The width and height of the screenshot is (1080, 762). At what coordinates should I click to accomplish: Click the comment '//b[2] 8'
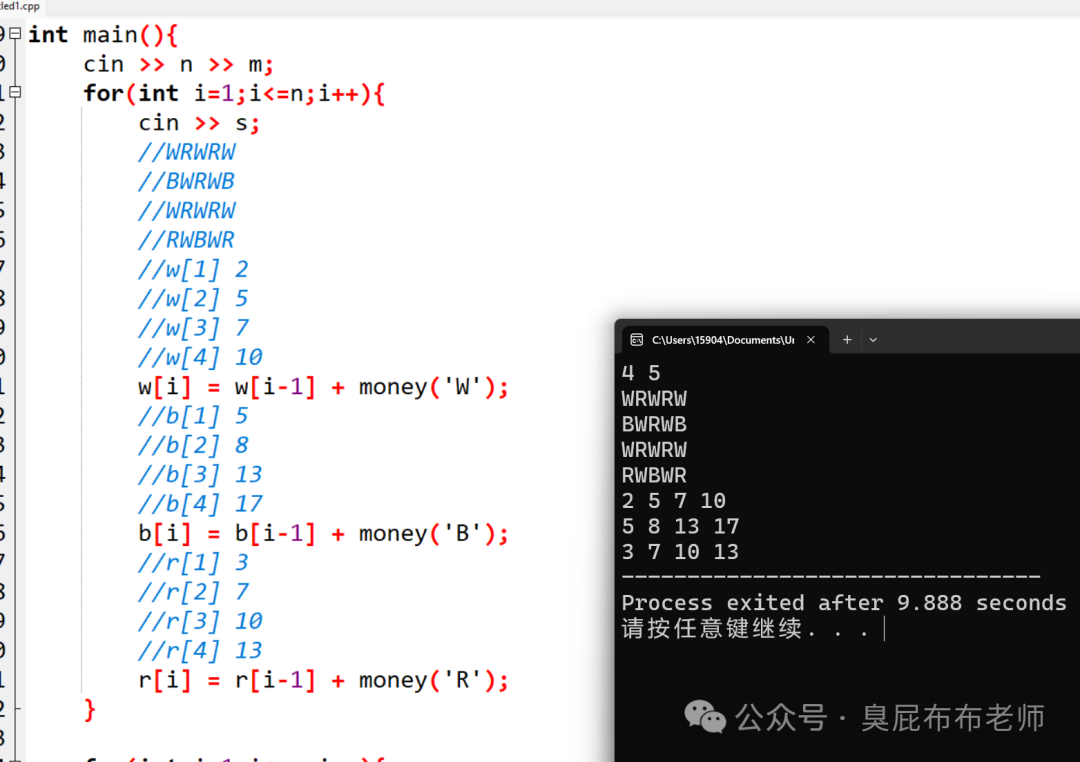click(x=193, y=445)
